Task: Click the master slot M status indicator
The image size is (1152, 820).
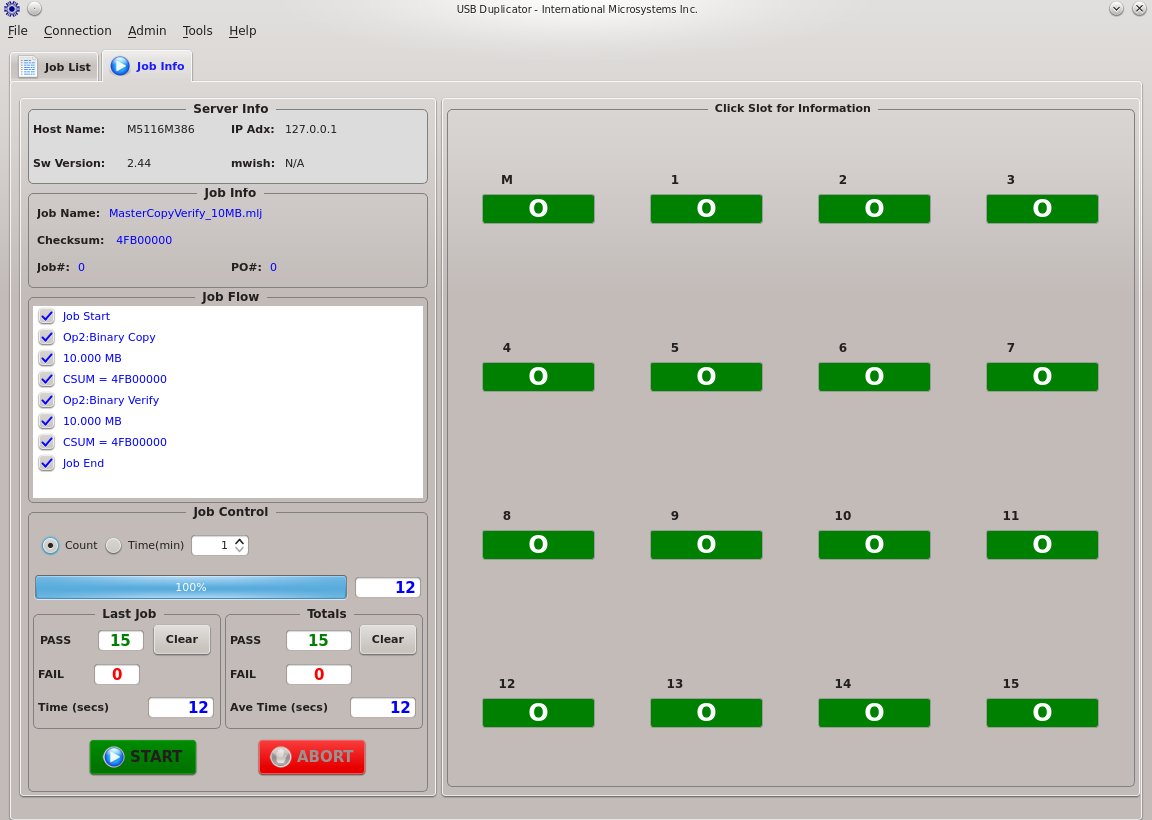Action: point(538,209)
